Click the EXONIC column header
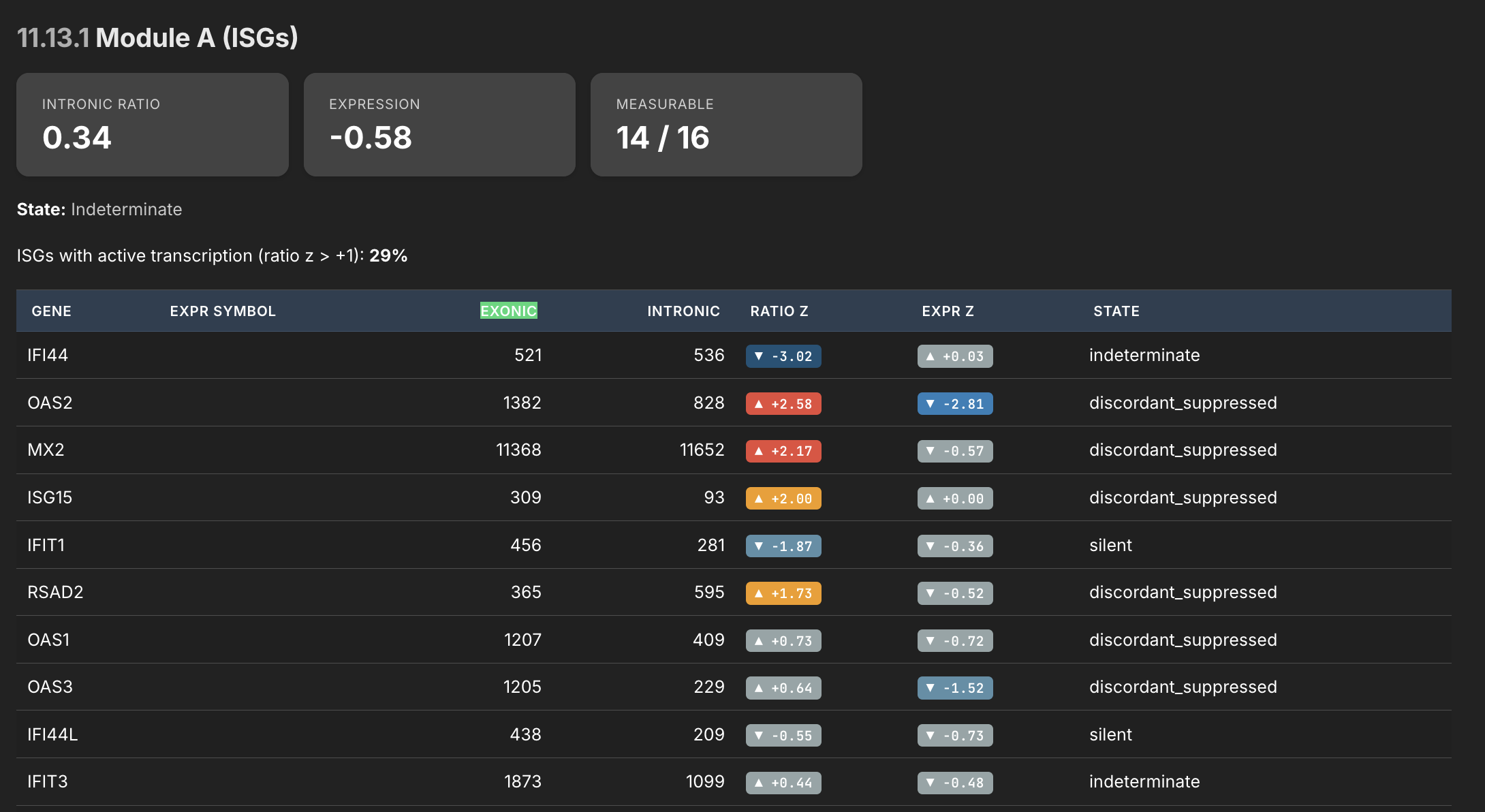This screenshot has width=1485, height=812. [508, 311]
